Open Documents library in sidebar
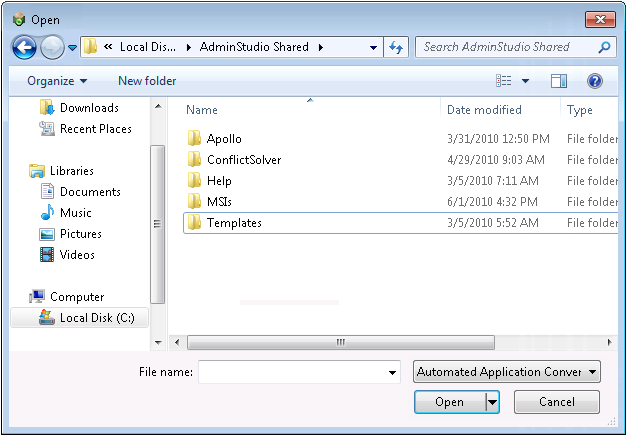629x437 pixels. pyautogui.click(x=90, y=192)
